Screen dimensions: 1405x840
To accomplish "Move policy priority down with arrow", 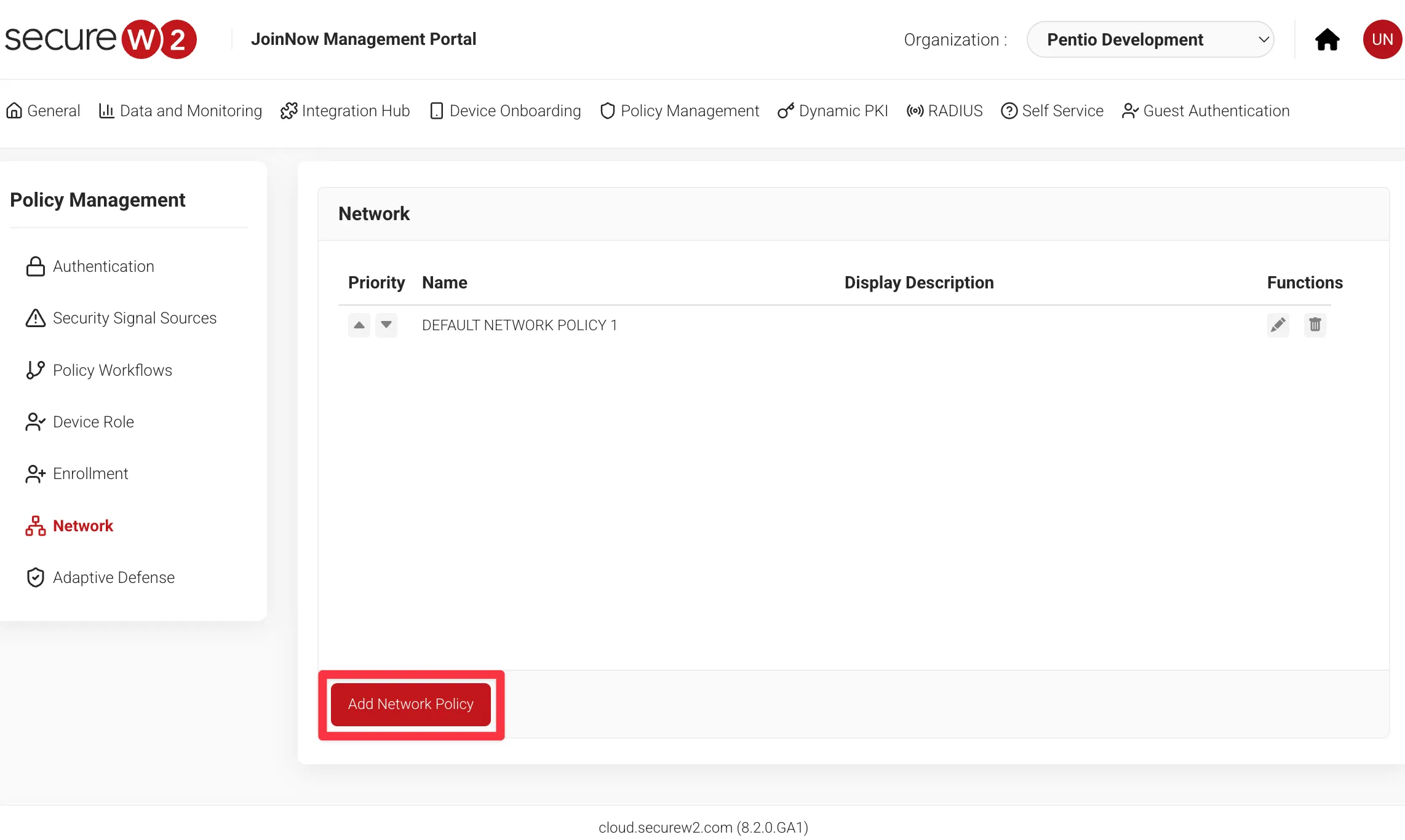I will 386,325.
